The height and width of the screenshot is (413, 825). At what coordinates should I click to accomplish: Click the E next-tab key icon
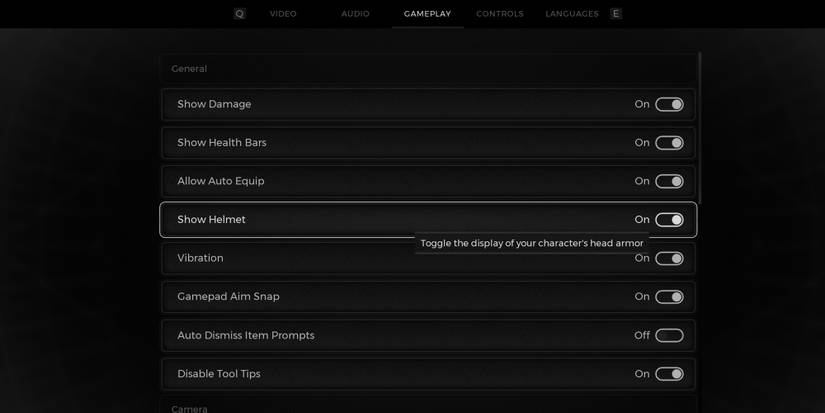coord(616,14)
